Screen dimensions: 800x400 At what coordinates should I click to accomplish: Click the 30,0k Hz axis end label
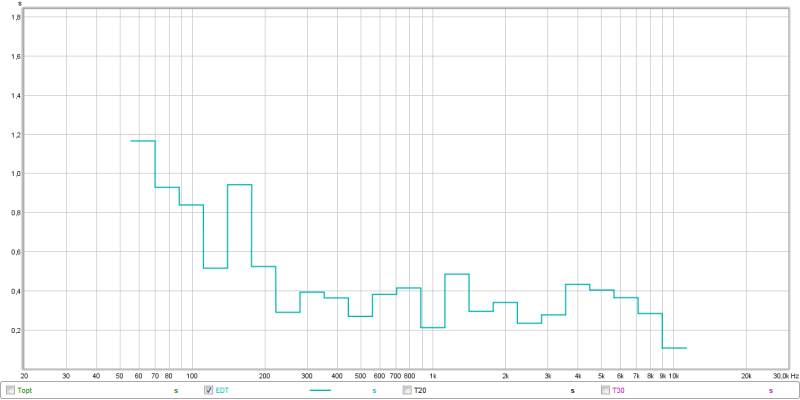tap(782, 376)
